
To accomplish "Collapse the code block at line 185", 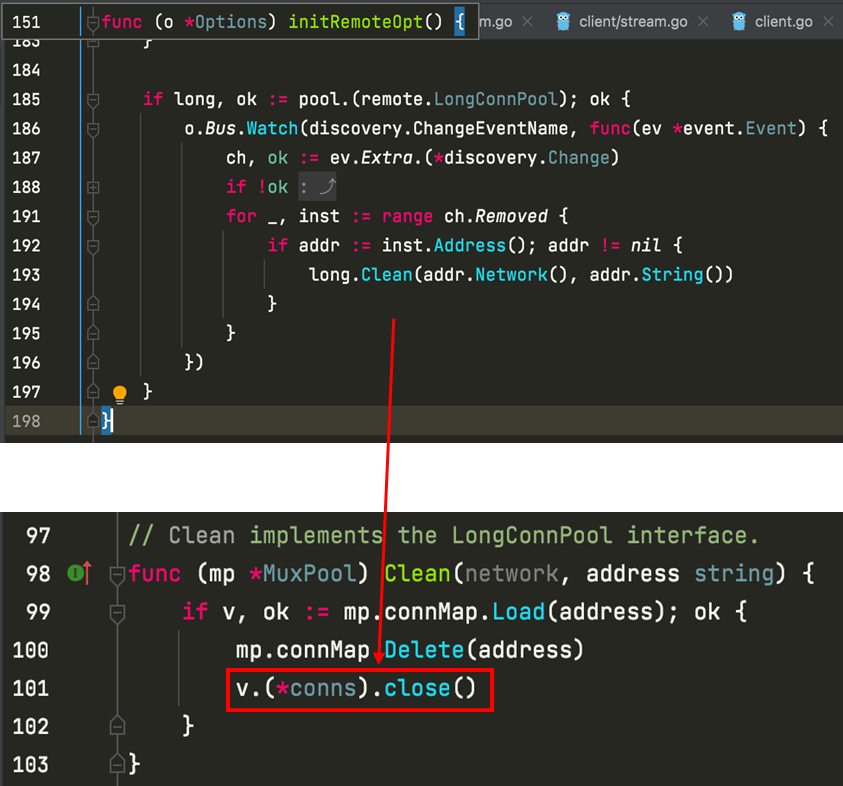I will pyautogui.click(x=93, y=100).
